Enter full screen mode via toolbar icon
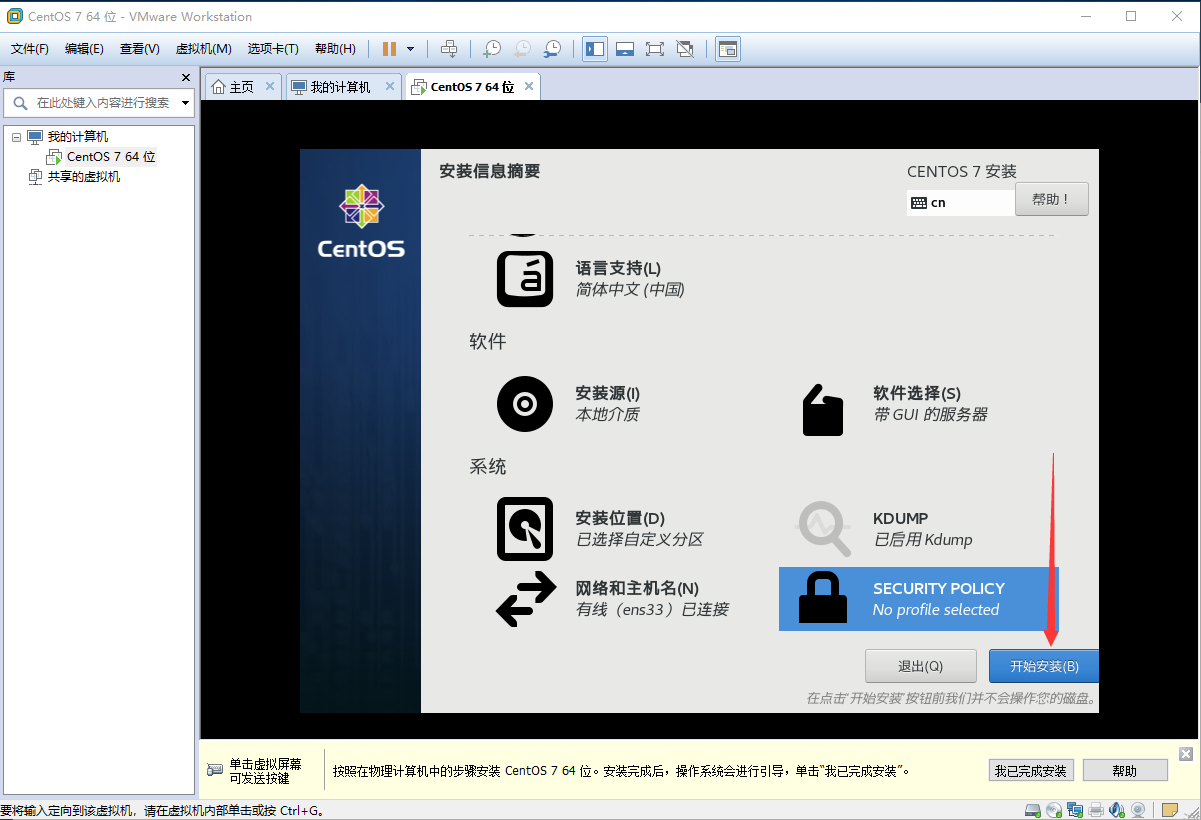Image resolution: width=1201 pixels, height=820 pixels. pos(655,49)
